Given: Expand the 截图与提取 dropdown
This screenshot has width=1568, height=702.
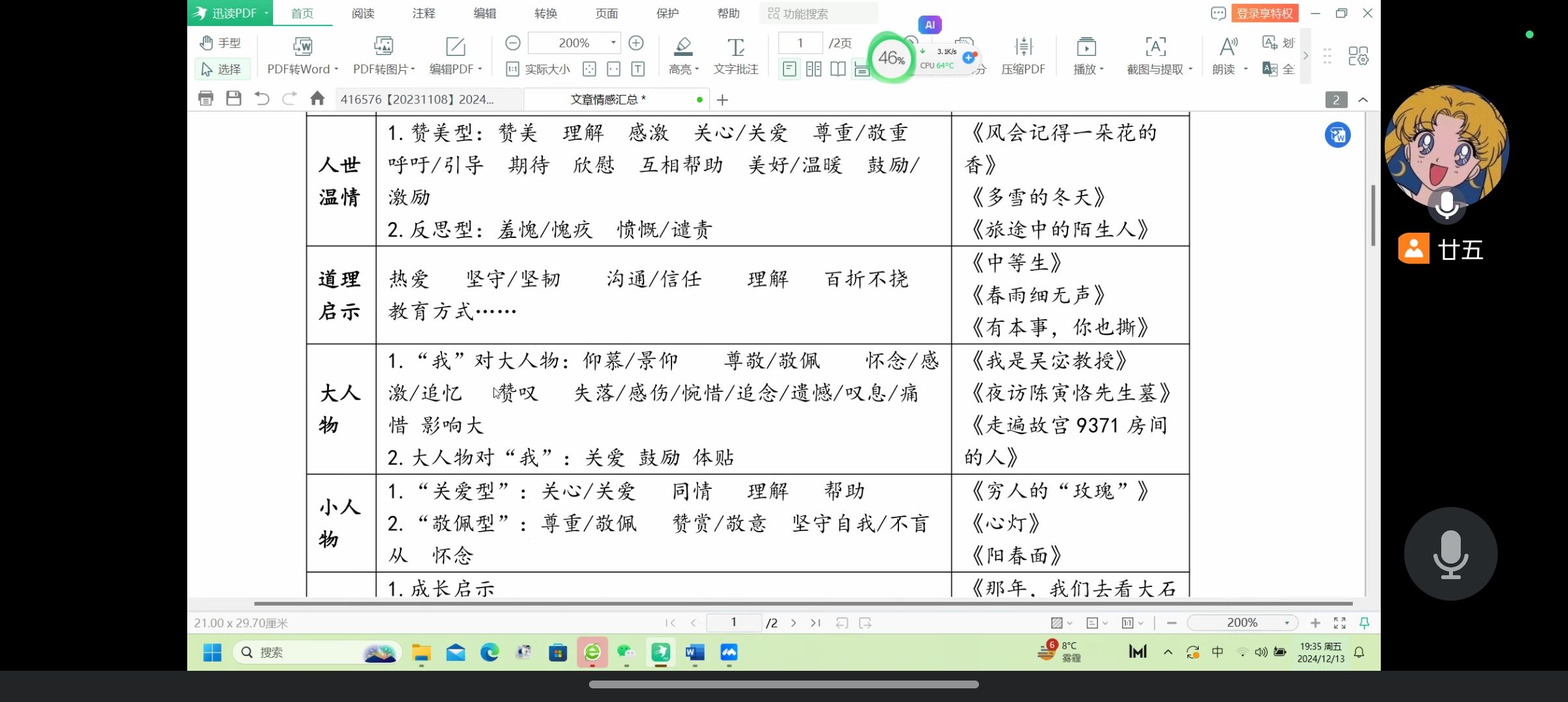Looking at the screenshot, I should [x=1190, y=70].
